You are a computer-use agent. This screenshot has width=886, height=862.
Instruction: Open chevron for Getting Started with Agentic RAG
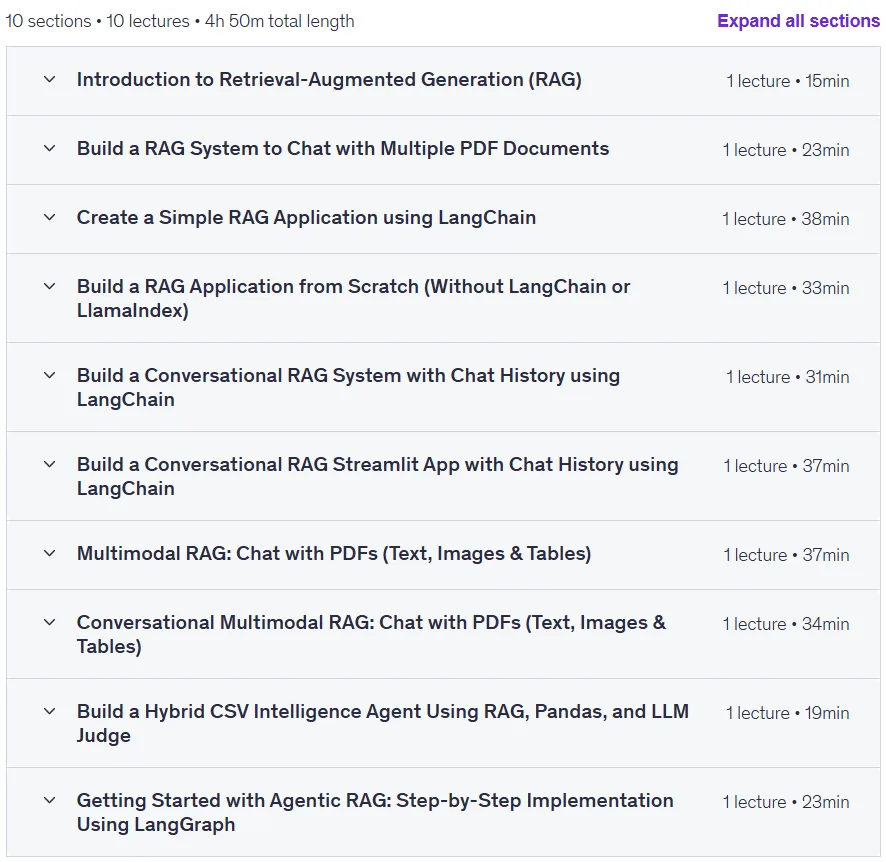(x=50, y=800)
